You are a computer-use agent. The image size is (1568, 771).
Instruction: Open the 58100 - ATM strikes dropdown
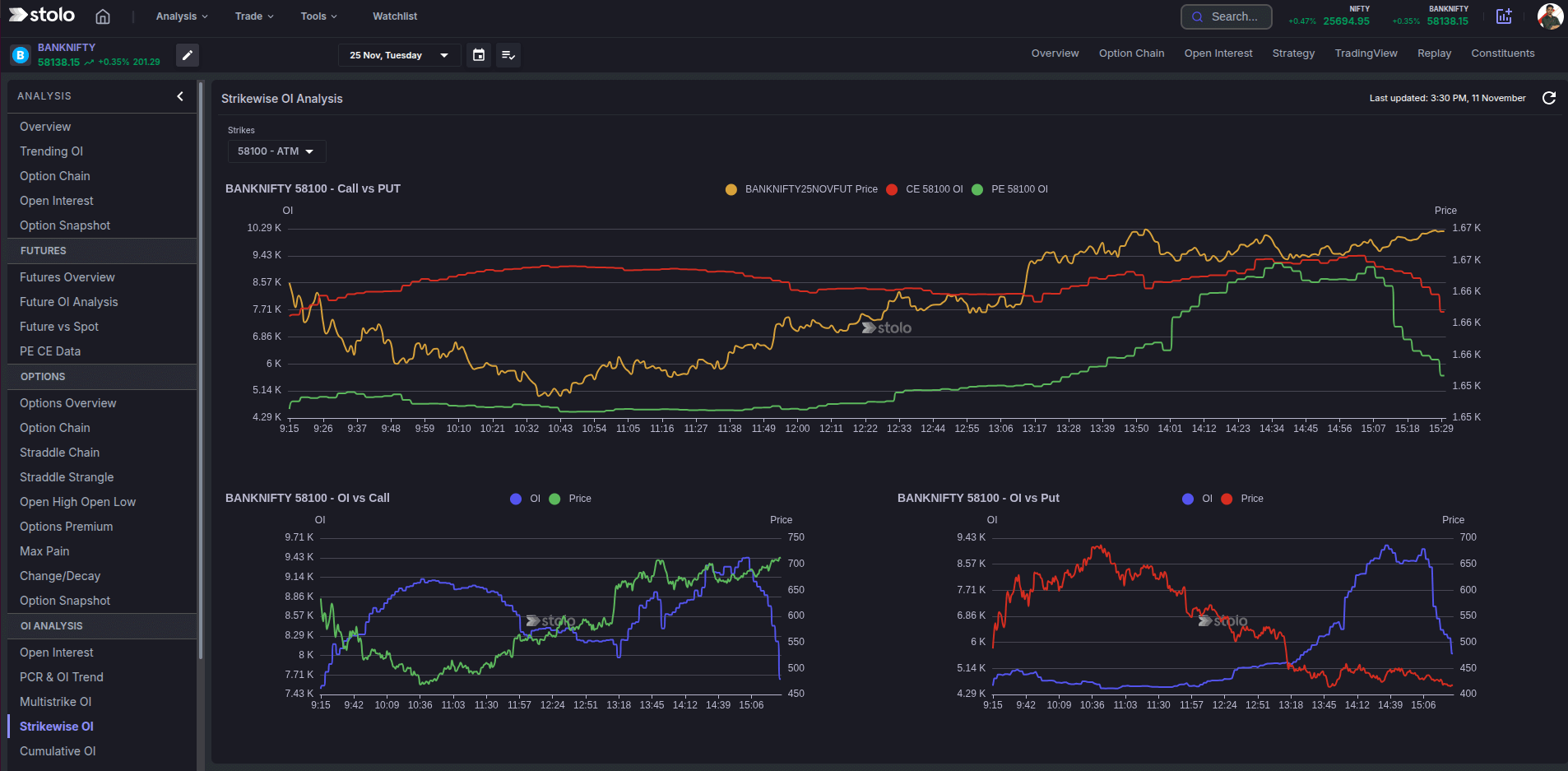pyautogui.click(x=276, y=151)
